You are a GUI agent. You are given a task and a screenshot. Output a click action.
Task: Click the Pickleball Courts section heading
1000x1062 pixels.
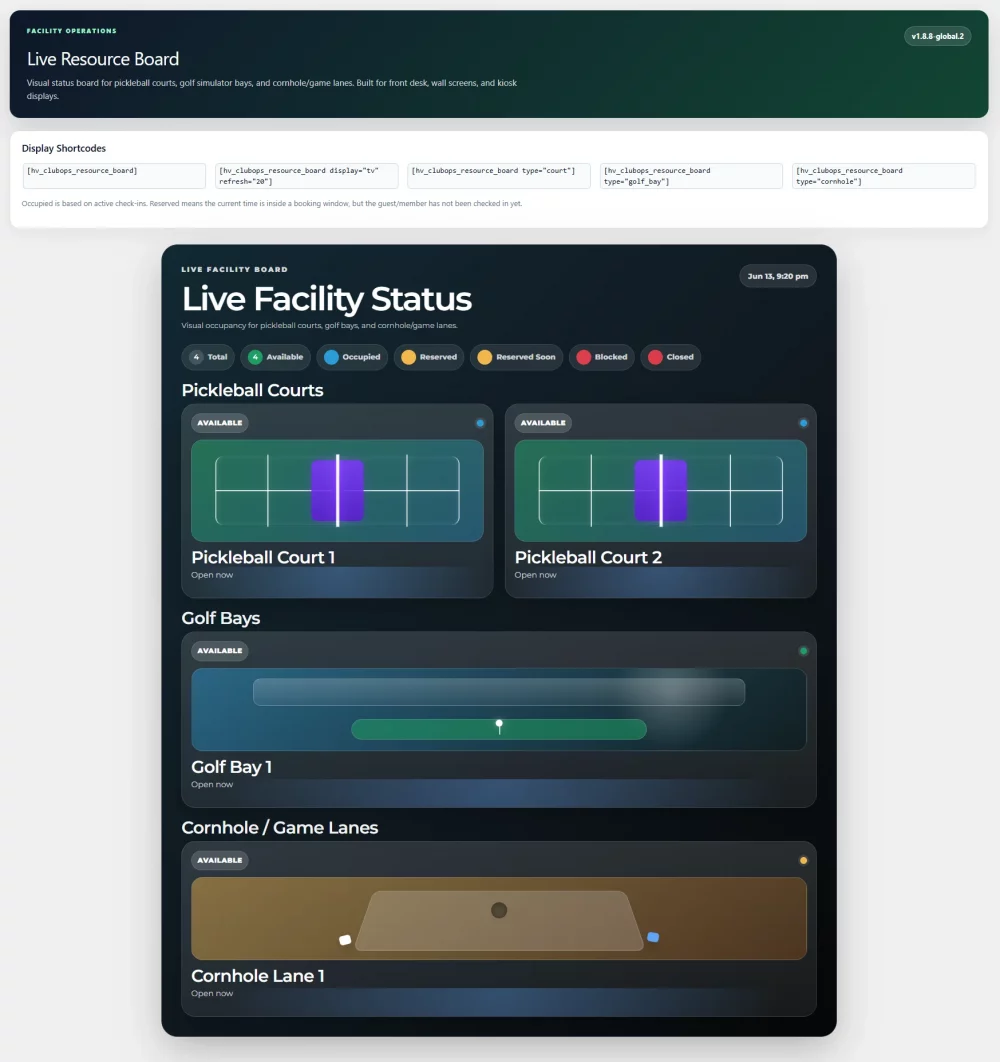click(252, 390)
